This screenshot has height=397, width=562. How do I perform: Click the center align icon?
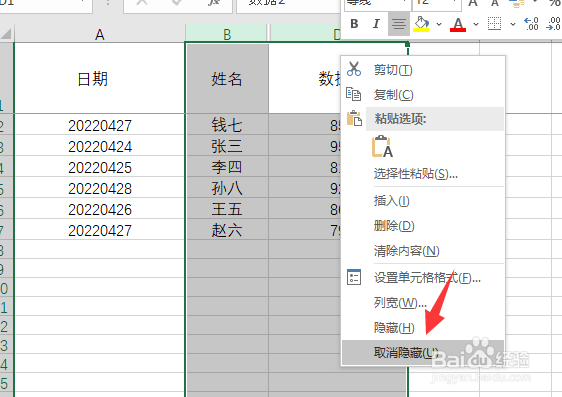point(399,24)
